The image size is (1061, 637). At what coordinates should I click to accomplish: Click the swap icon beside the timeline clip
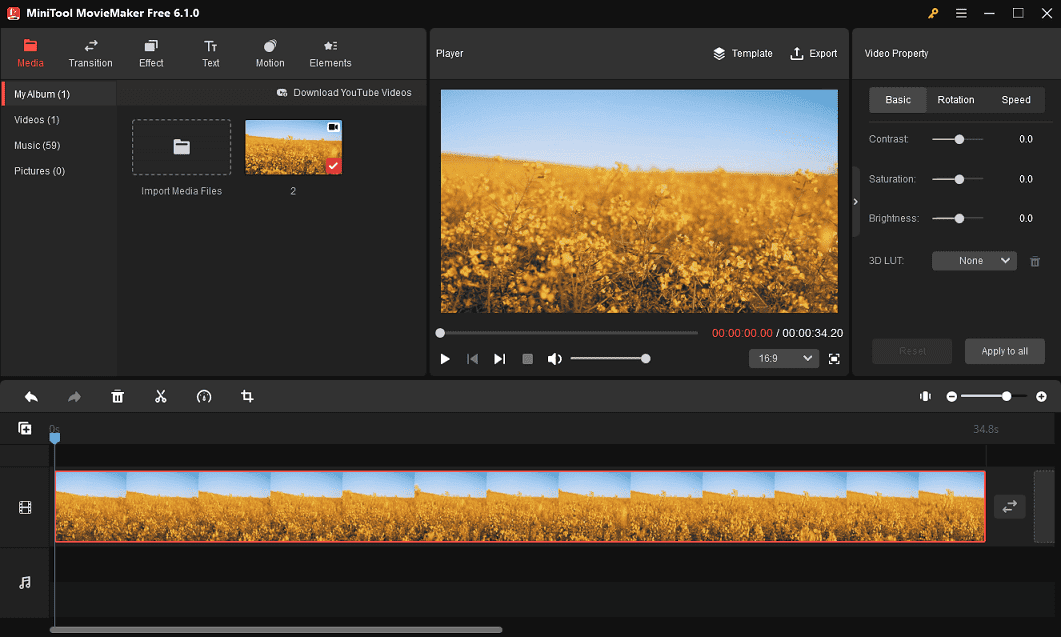pos(1009,507)
